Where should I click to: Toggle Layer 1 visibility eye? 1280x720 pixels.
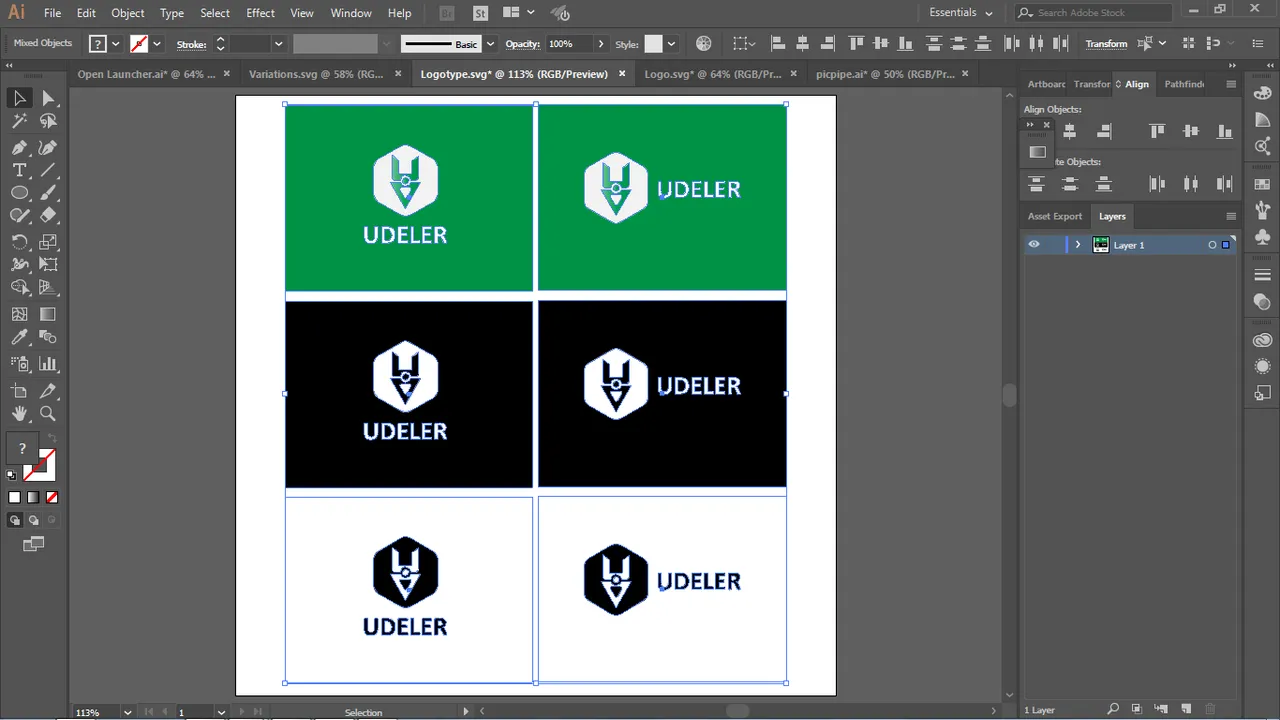click(x=1034, y=245)
